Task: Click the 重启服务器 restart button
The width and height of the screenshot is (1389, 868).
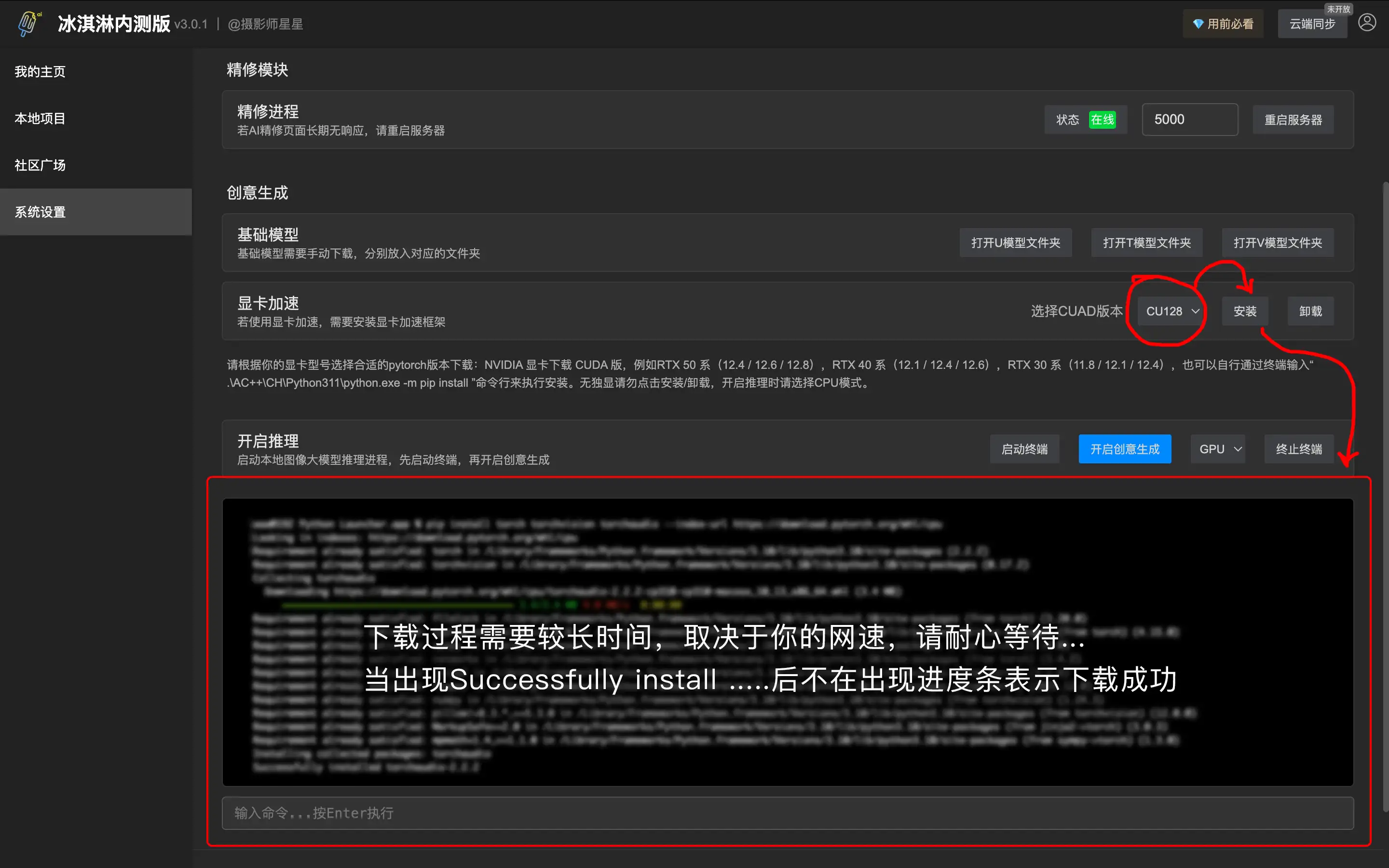Action: tap(1293, 119)
